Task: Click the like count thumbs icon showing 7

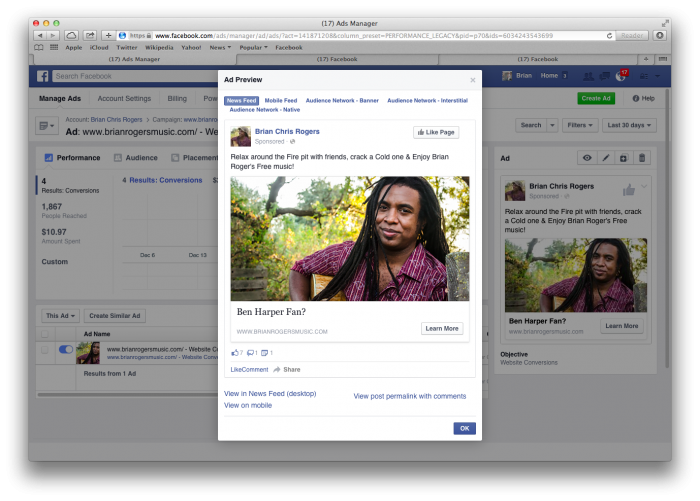Action: pos(237,353)
